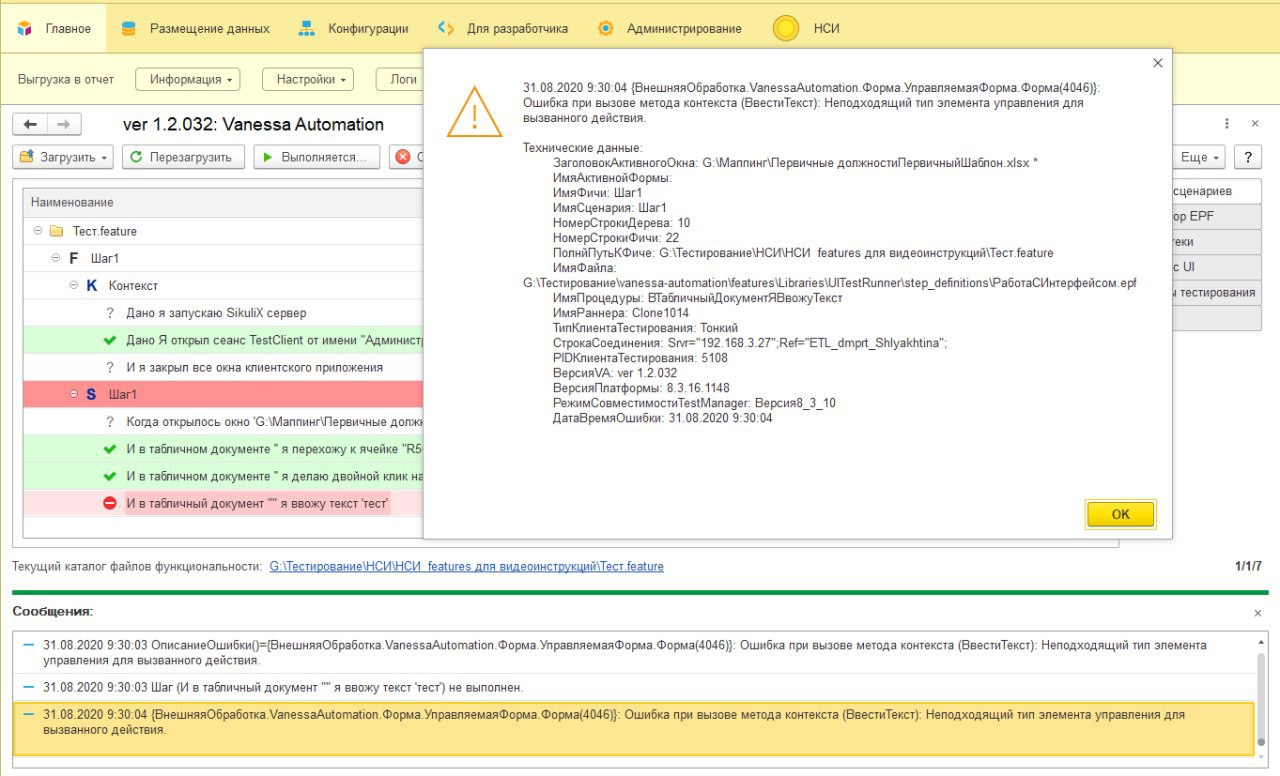Switch to the UI tab

coord(1216,267)
